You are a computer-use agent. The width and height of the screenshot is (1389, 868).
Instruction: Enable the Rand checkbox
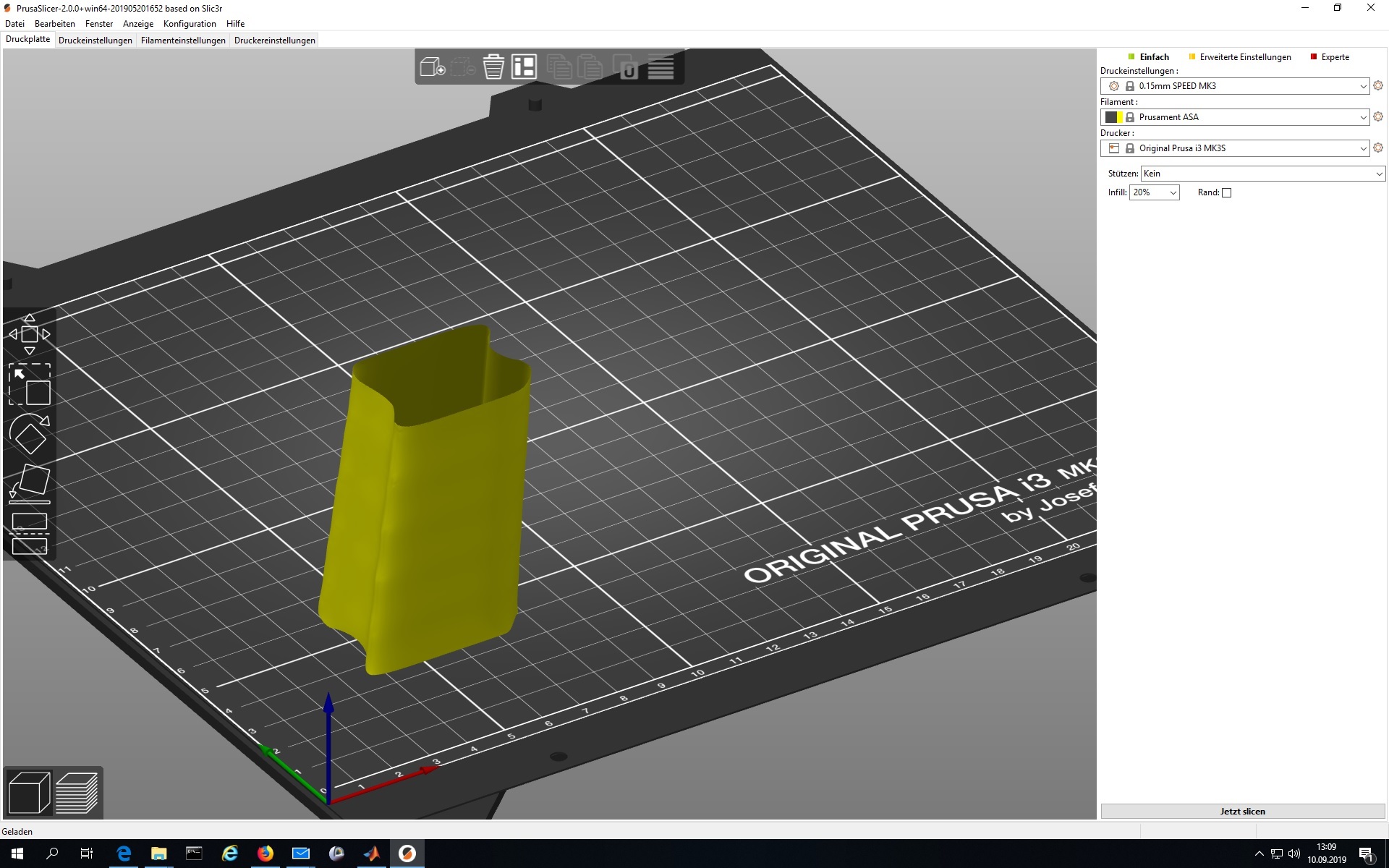1226,192
